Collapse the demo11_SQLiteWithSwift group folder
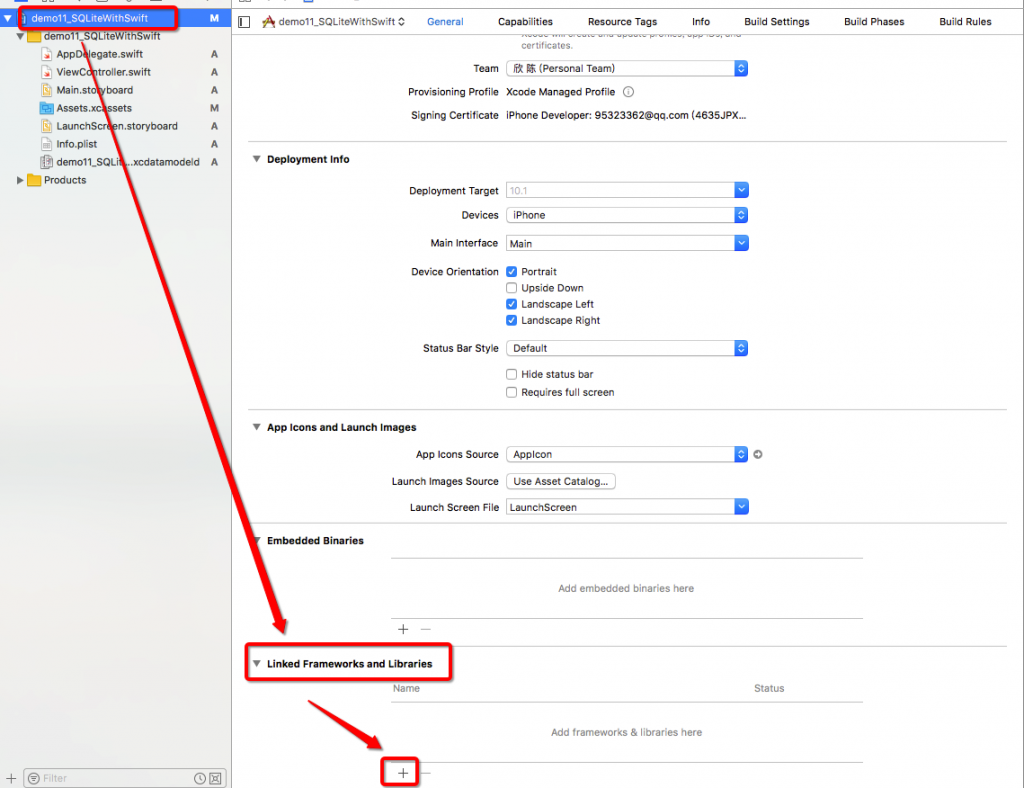 [20, 36]
